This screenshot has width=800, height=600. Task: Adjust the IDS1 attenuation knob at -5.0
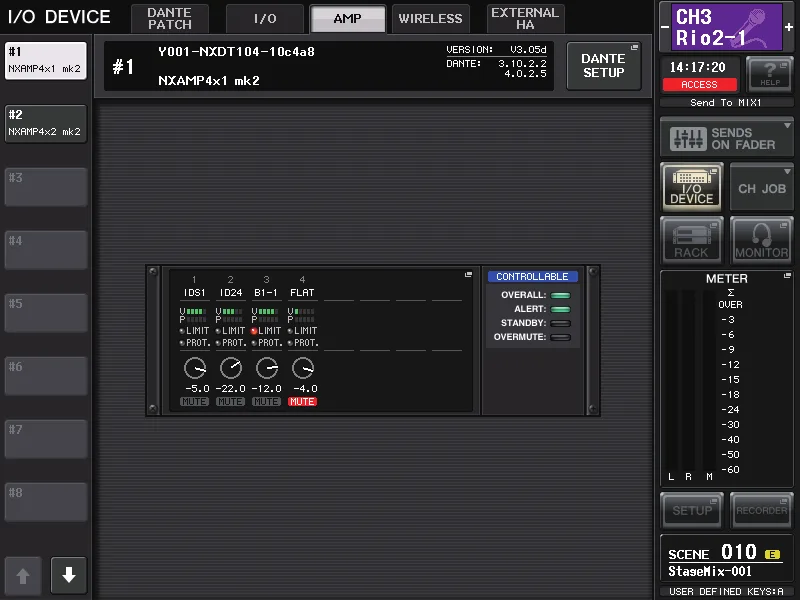[194, 368]
